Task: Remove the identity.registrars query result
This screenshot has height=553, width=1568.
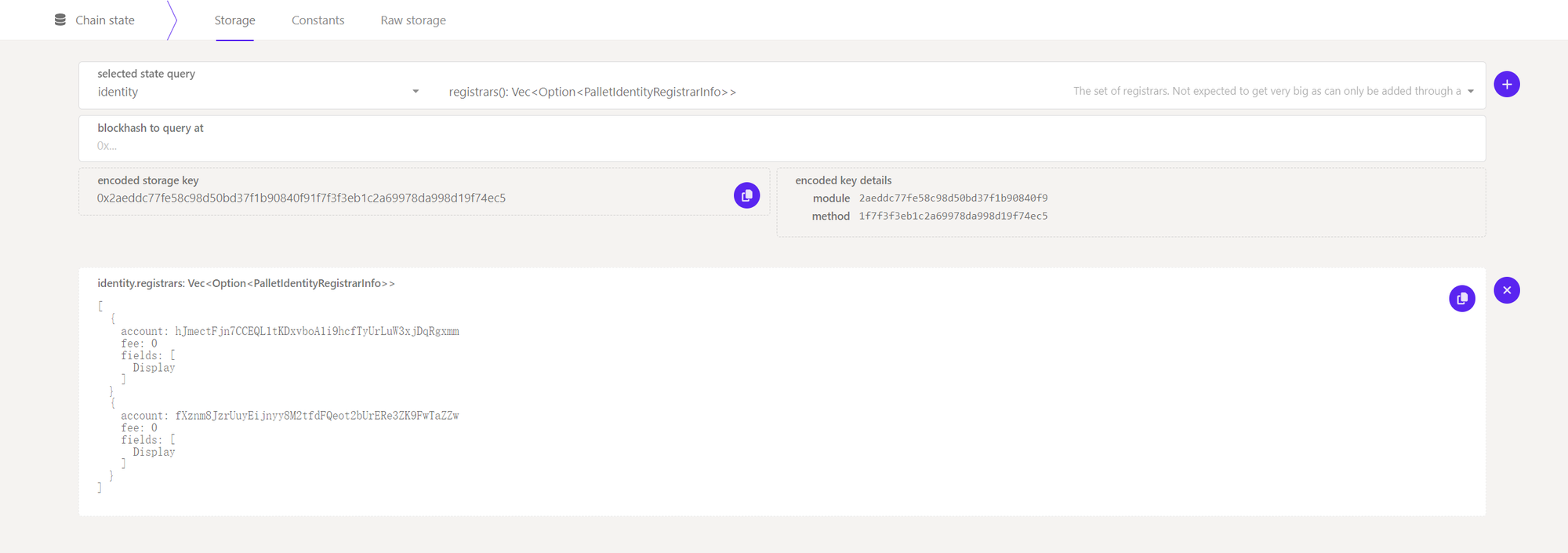Action: coord(1506,290)
